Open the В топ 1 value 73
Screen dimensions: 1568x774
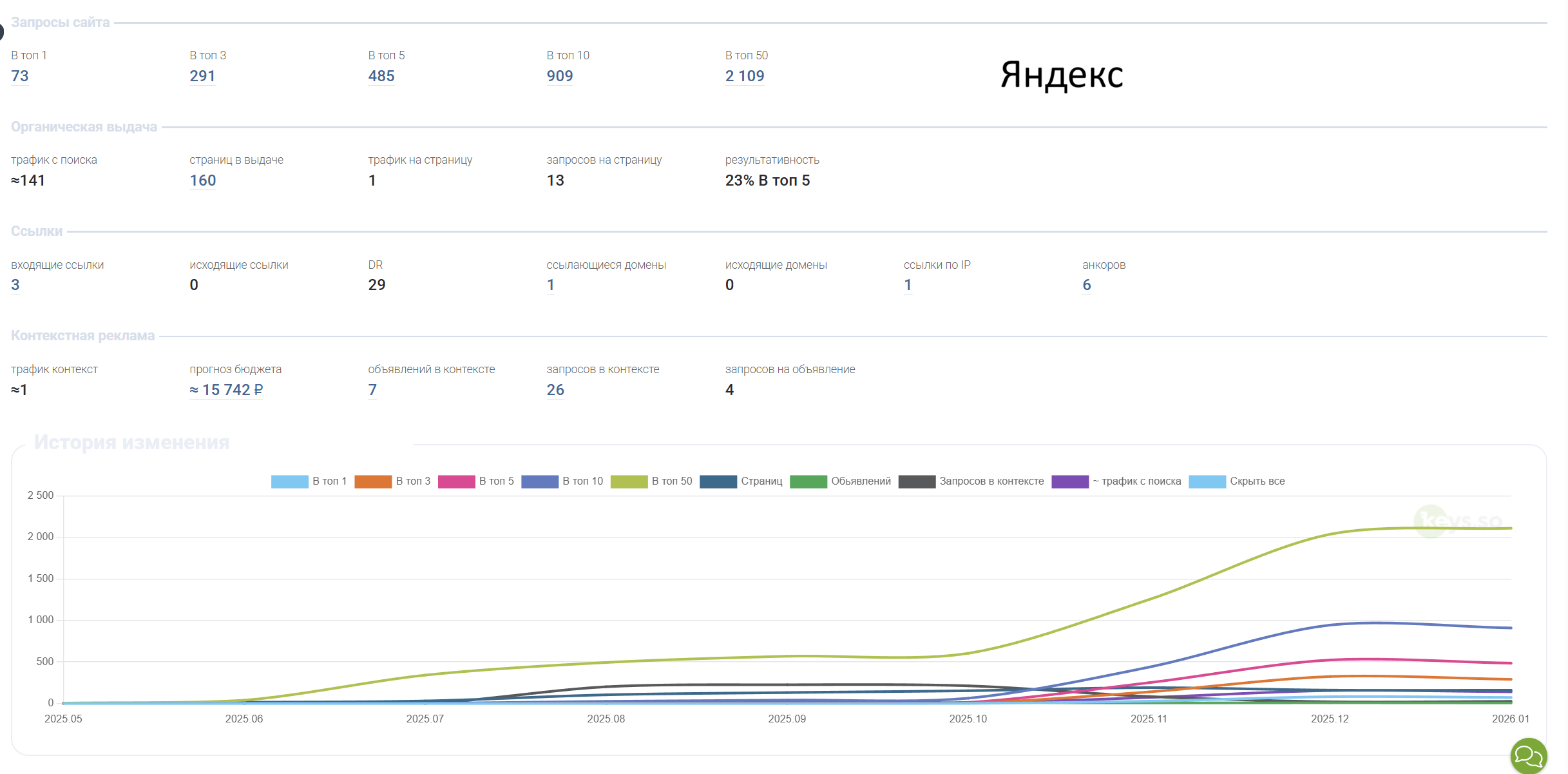pos(20,76)
